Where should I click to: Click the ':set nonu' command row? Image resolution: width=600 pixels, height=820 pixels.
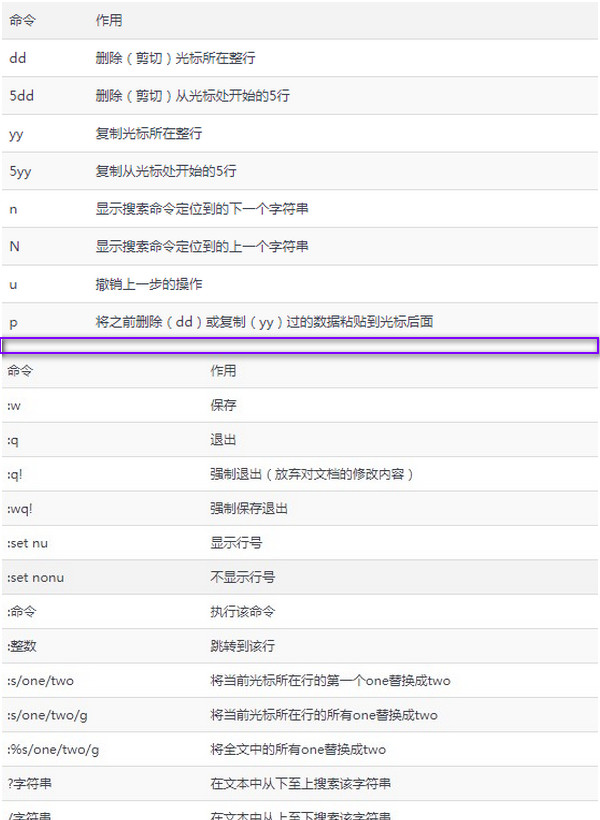(x=36, y=578)
